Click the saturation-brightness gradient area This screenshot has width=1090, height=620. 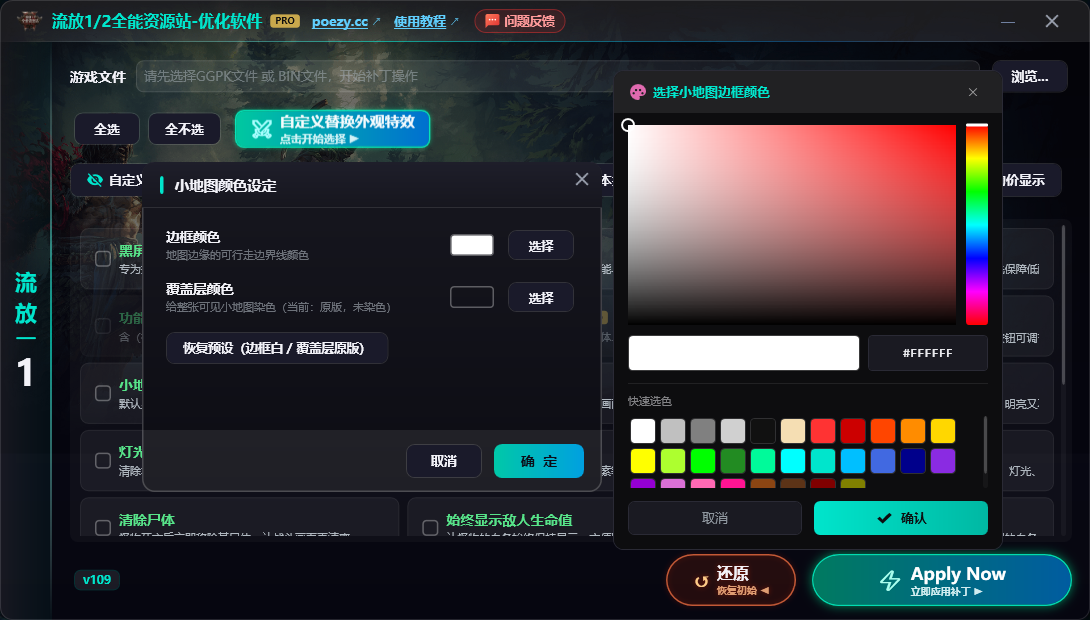[x=792, y=225]
